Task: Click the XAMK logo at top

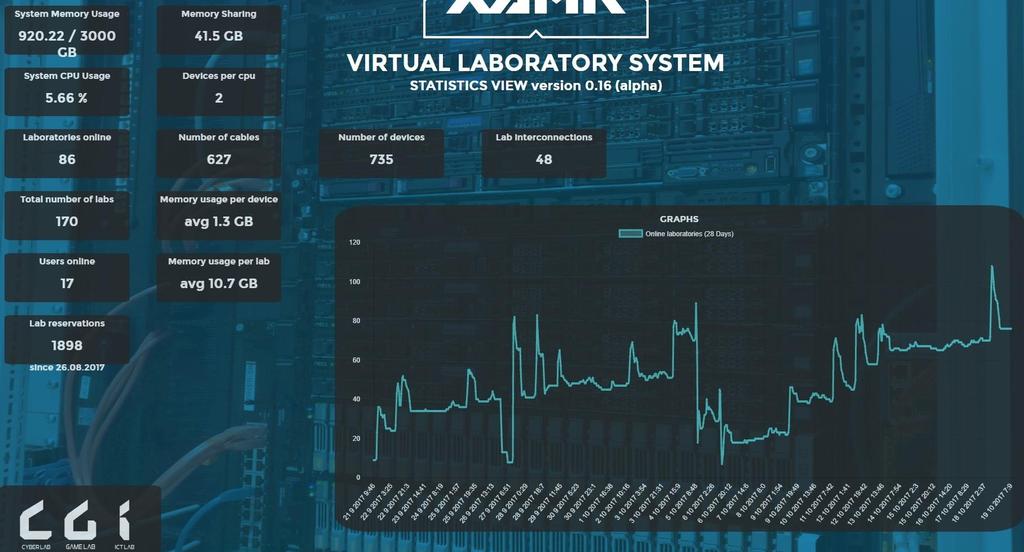Action: point(536,18)
